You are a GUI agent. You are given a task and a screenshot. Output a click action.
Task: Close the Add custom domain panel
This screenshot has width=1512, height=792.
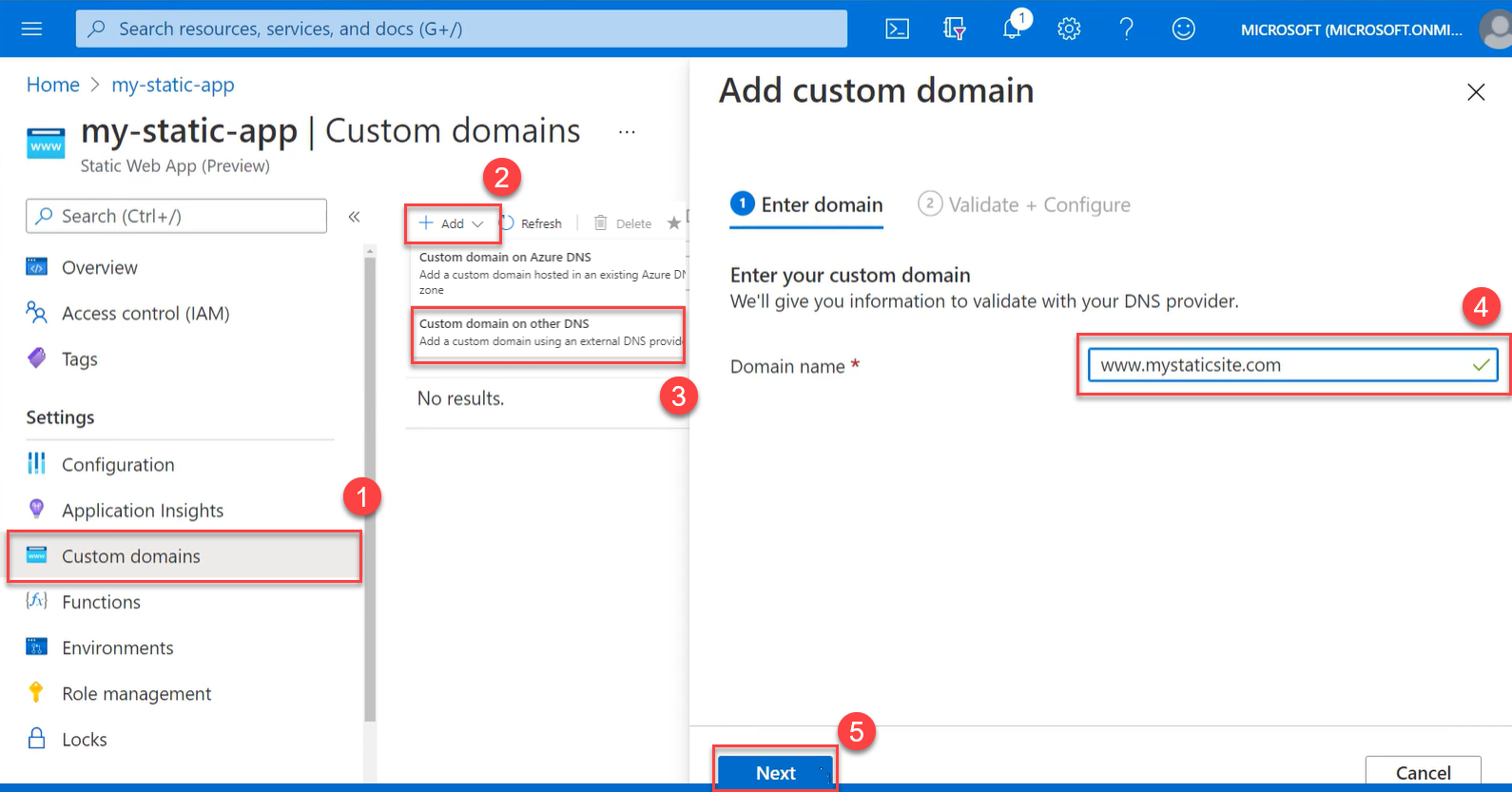1476,92
